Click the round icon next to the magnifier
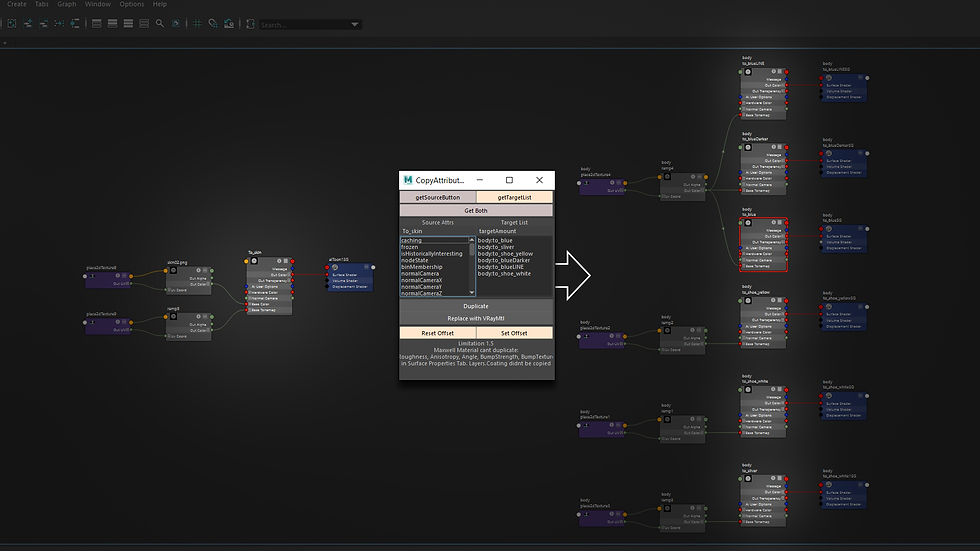The width and height of the screenshot is (980, 551). [x=176, y=24]
